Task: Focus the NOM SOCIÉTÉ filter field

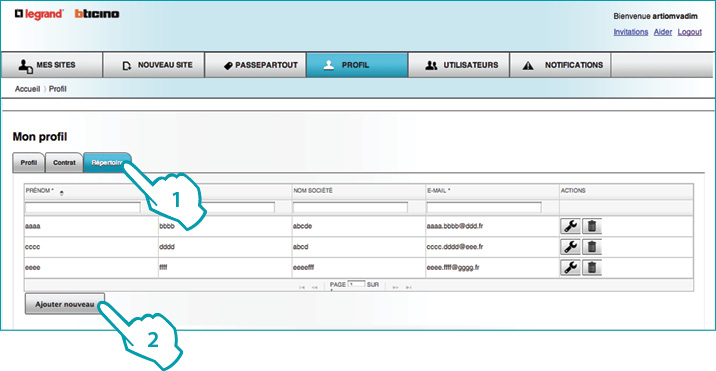Action: click(350, 208)
